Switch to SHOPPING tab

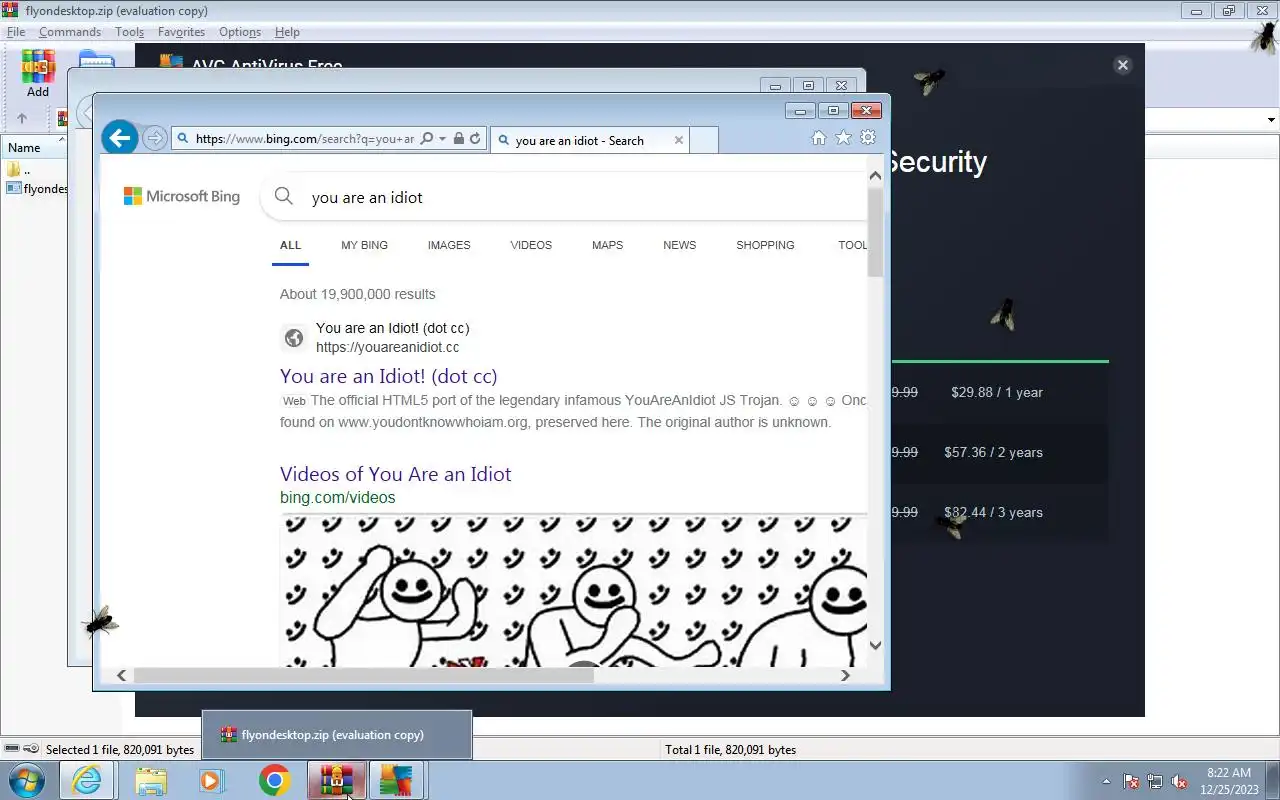[x=765, y=245]
